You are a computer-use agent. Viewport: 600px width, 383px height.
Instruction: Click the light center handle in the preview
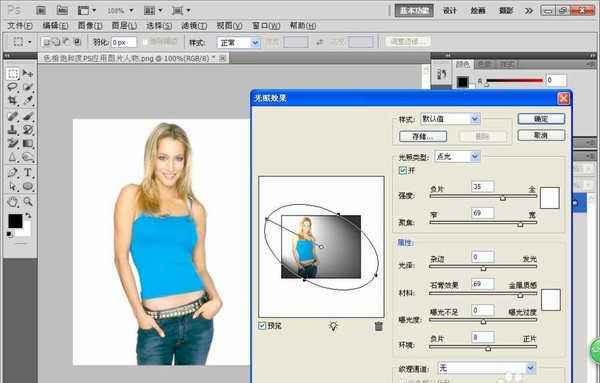(321, 247)
